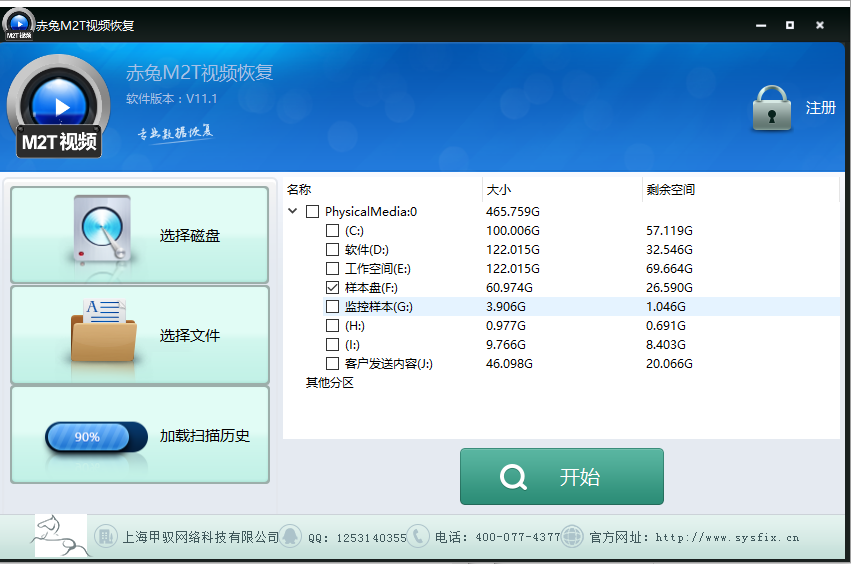Click the padlock registration icon

coord(772,108)
